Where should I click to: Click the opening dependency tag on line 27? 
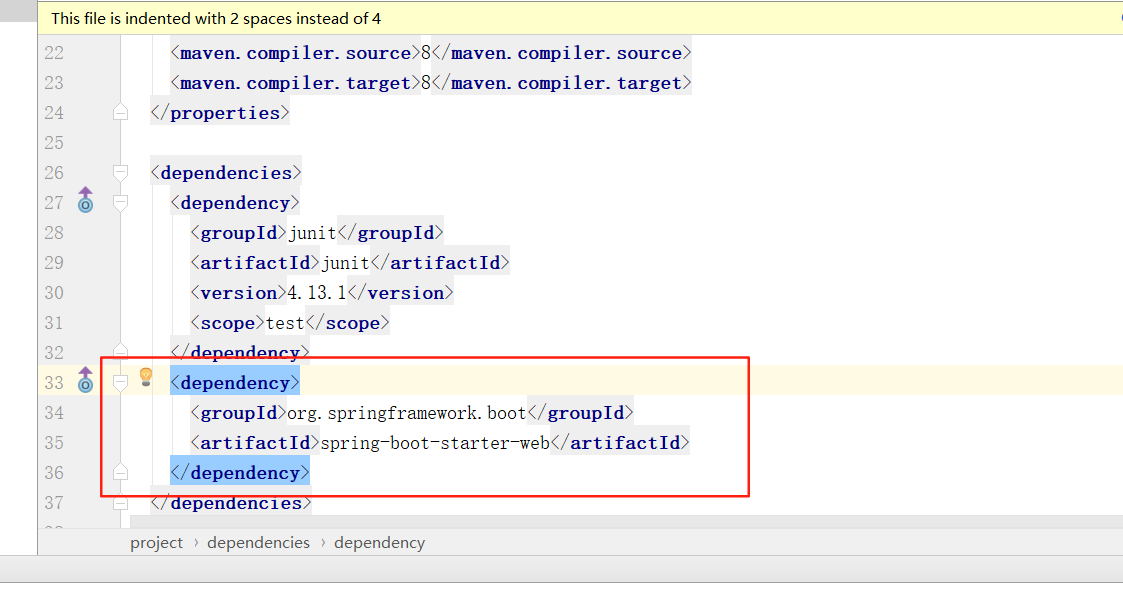235,203
